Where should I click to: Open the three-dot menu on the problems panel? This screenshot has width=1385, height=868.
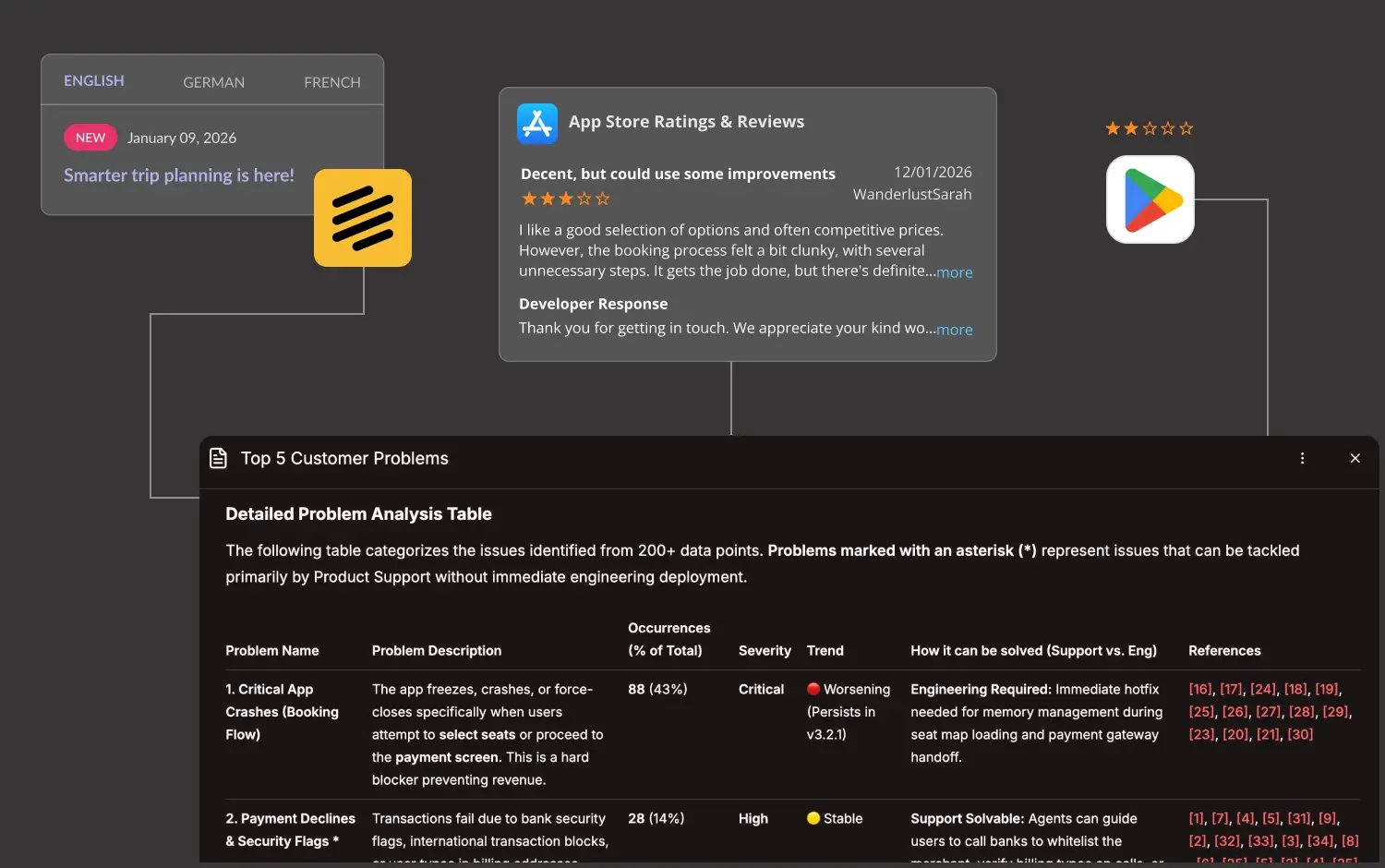1302,457
